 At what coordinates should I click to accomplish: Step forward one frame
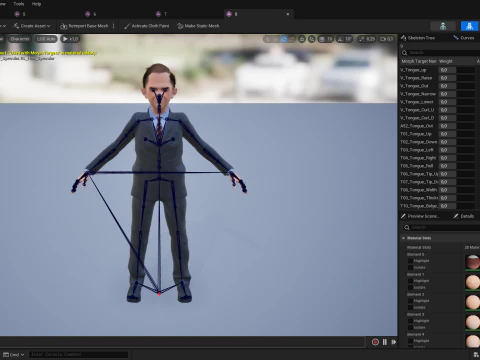[x=394, y=342]
